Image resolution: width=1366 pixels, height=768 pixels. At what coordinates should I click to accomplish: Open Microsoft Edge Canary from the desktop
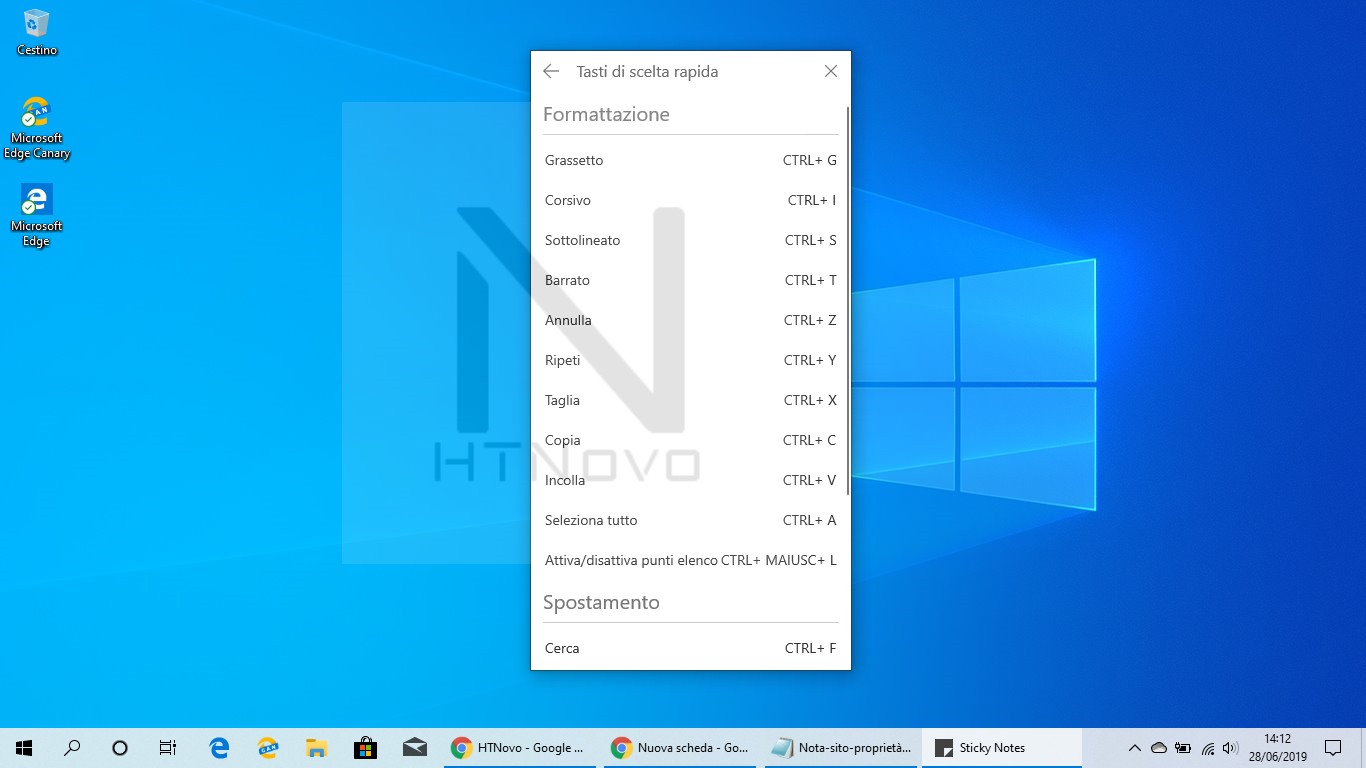[x=36, y=115]
